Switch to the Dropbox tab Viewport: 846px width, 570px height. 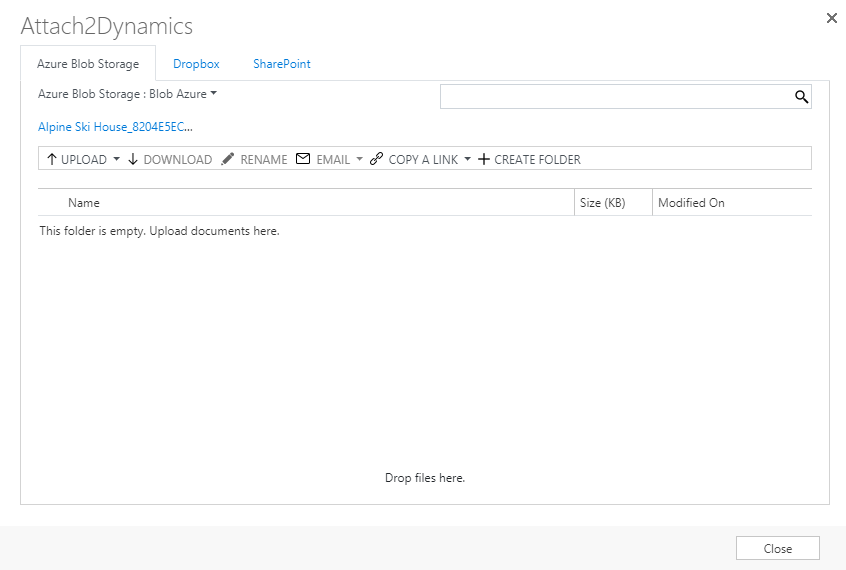[196, 64]
